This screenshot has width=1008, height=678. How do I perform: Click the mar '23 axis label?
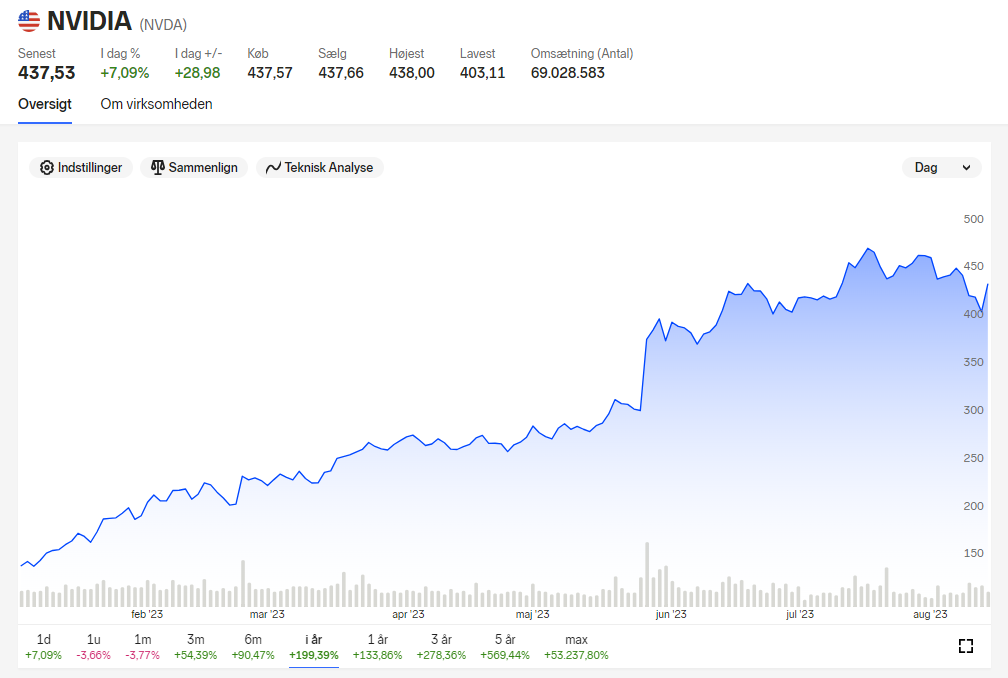tap(267, 614)
